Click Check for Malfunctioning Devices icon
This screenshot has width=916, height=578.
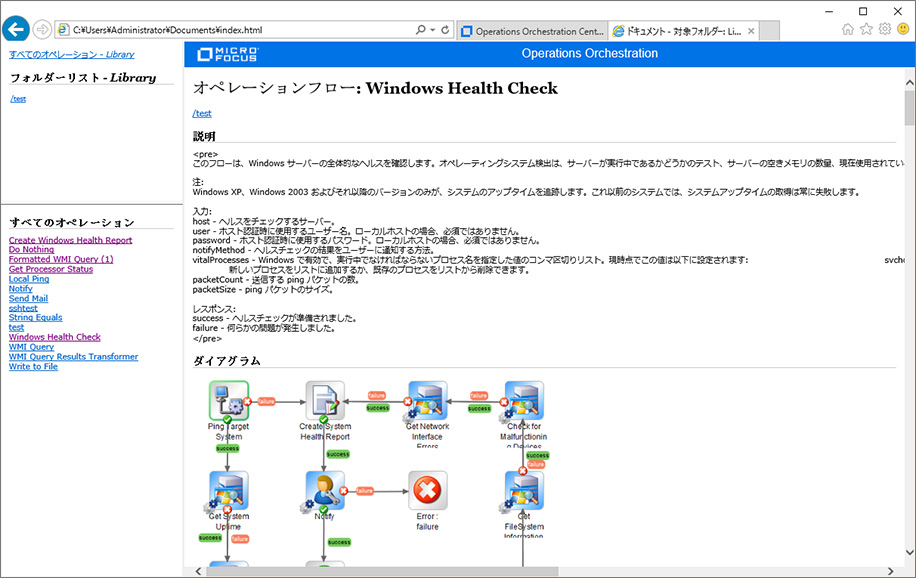coord(524,400)
